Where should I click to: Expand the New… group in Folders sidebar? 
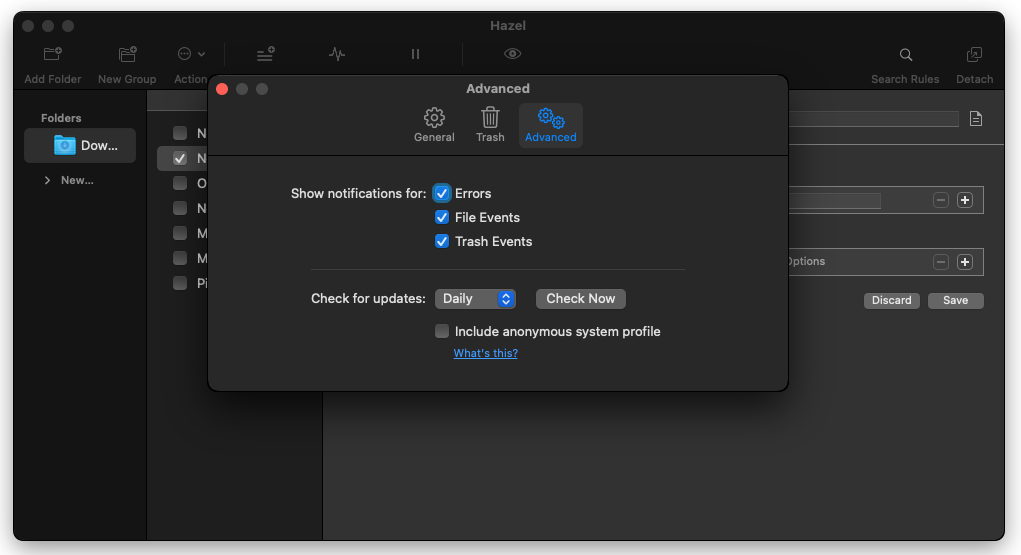47,180
